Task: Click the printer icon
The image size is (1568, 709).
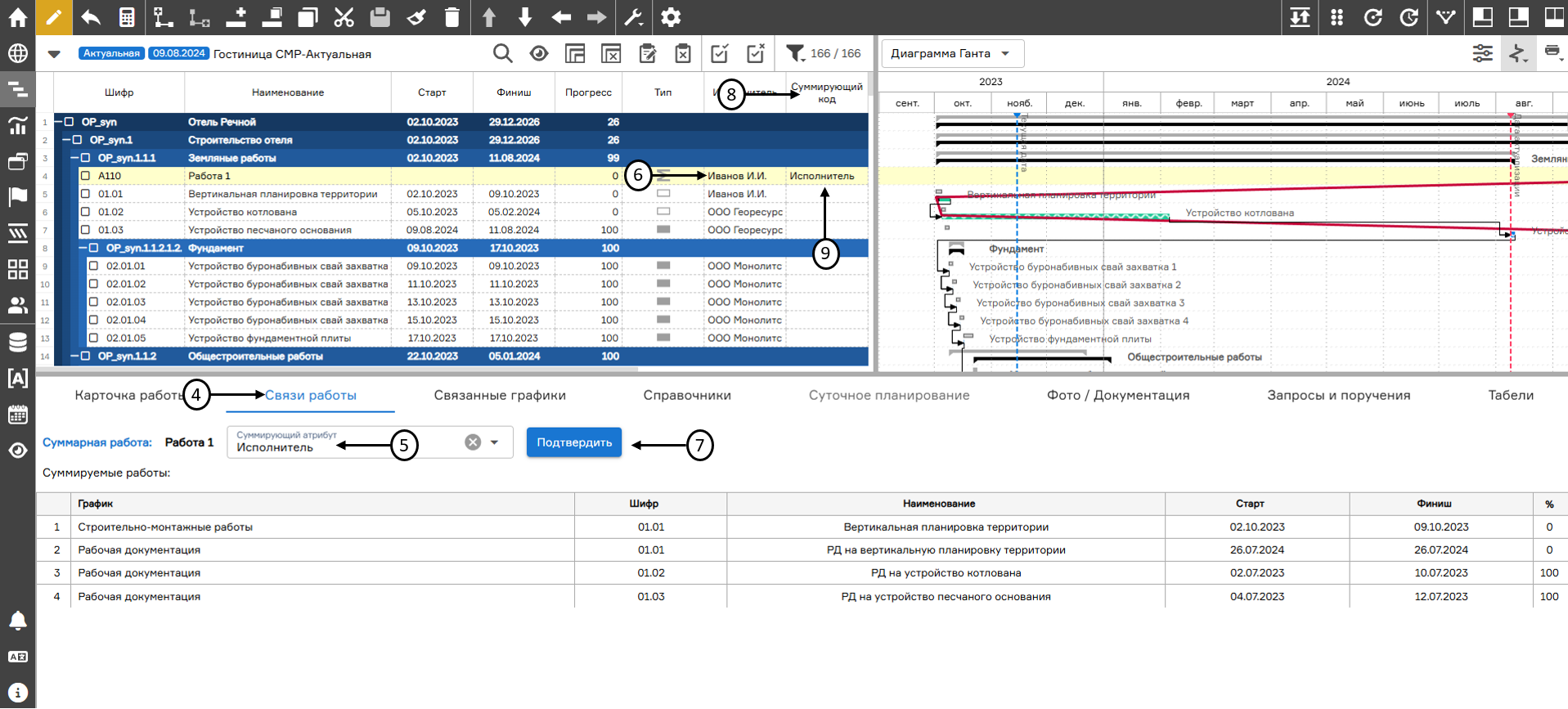Action: 1552,52
